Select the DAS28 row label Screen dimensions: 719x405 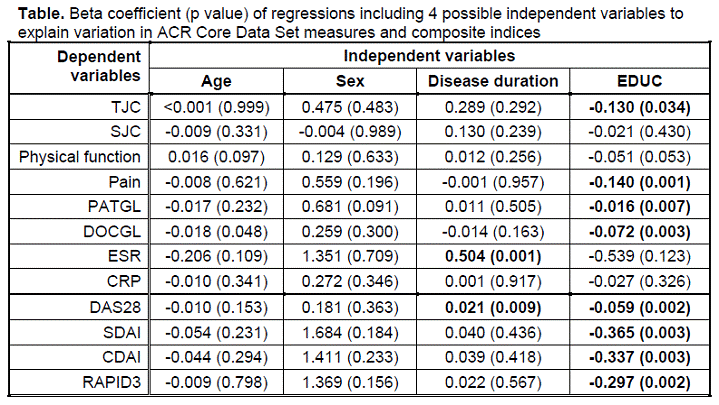click(116, 305)
